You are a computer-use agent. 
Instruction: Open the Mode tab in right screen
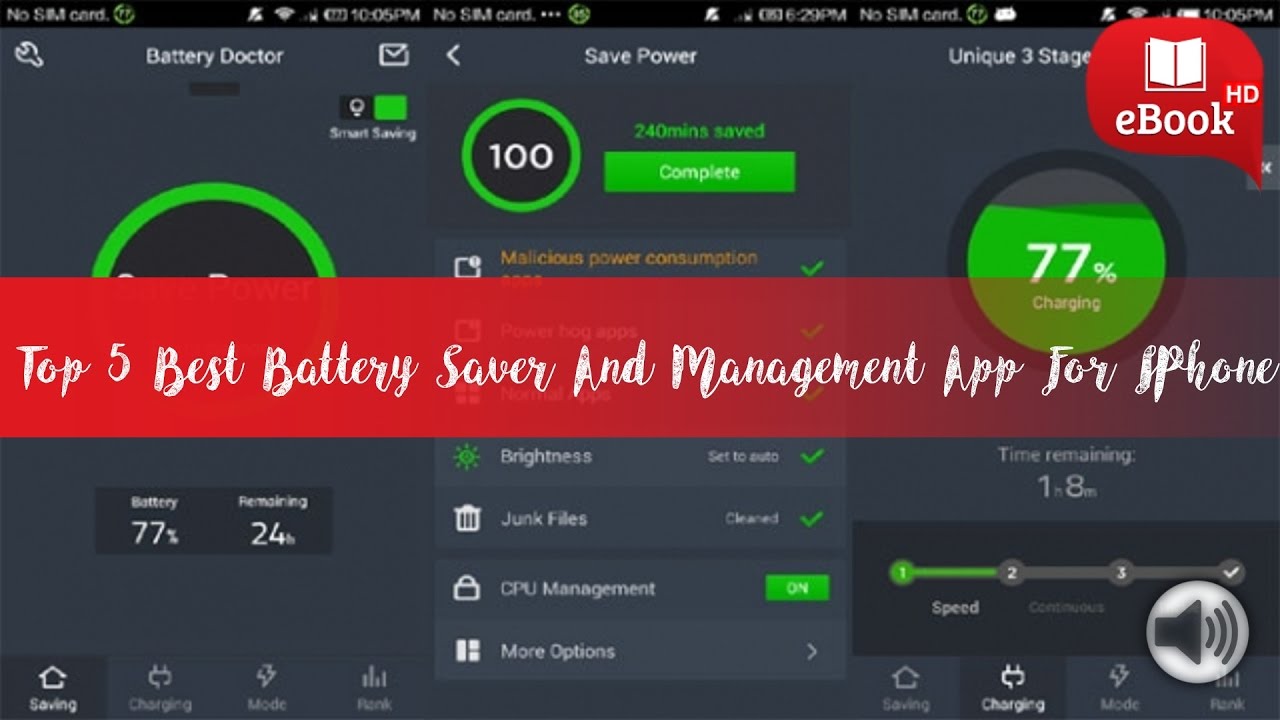[x=1119, y=688]
